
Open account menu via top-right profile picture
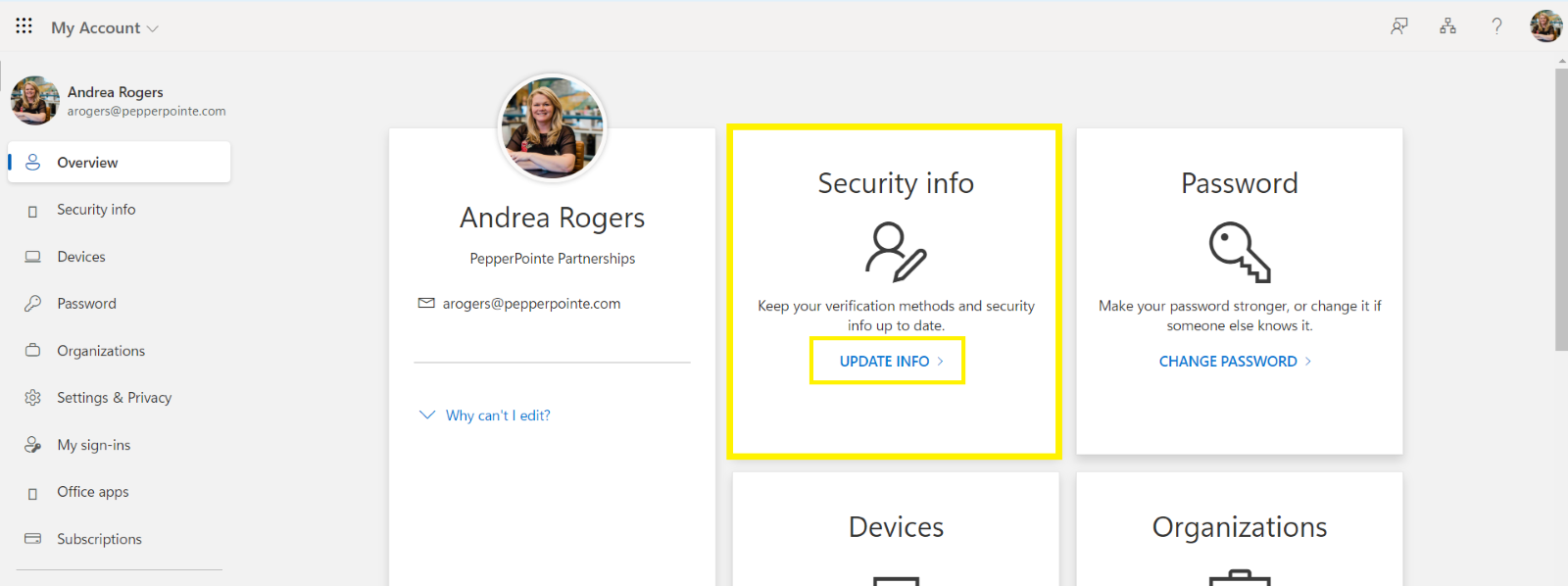pyautogui.click(x=1545, y=26)
